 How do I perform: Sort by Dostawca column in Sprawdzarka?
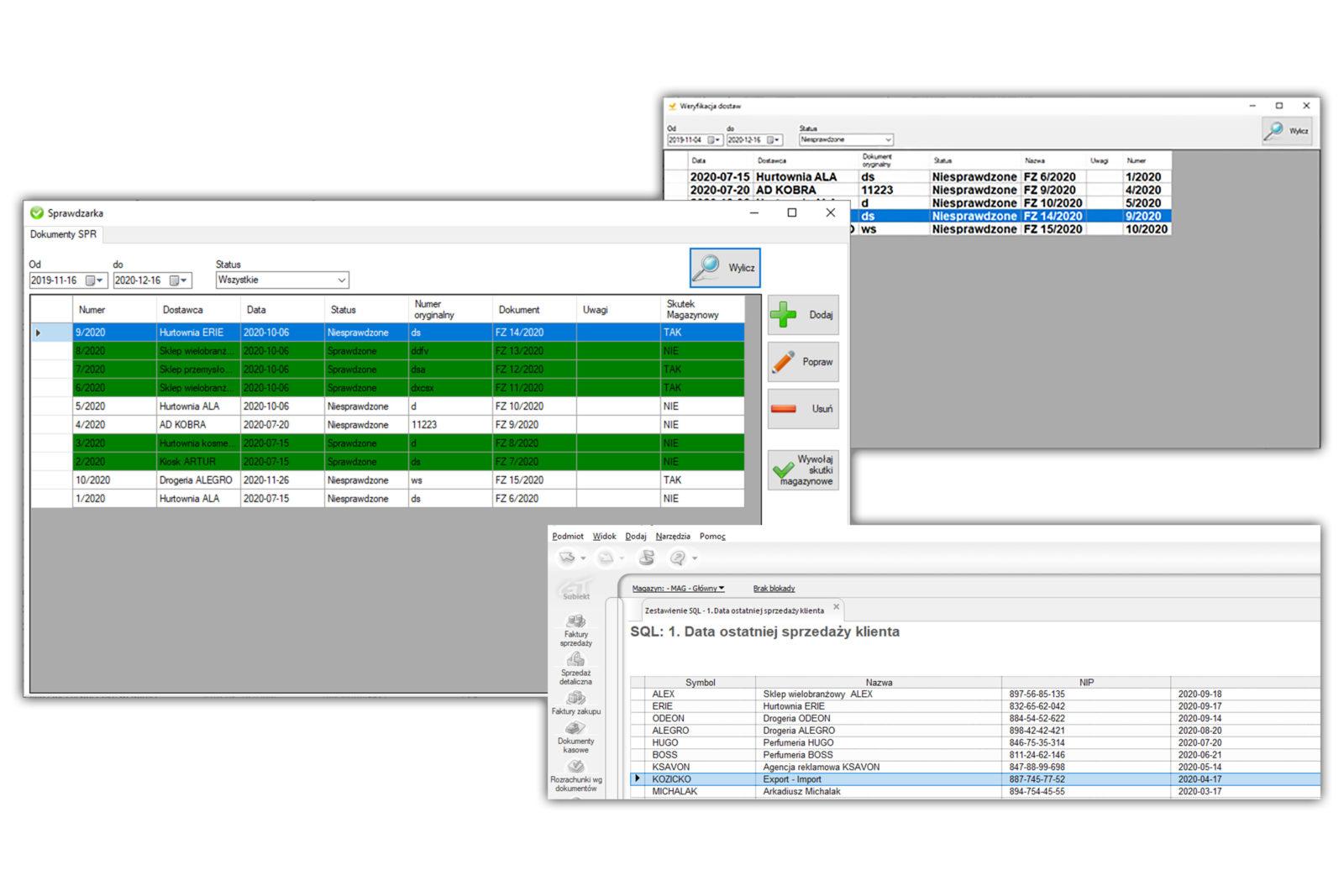198,310
